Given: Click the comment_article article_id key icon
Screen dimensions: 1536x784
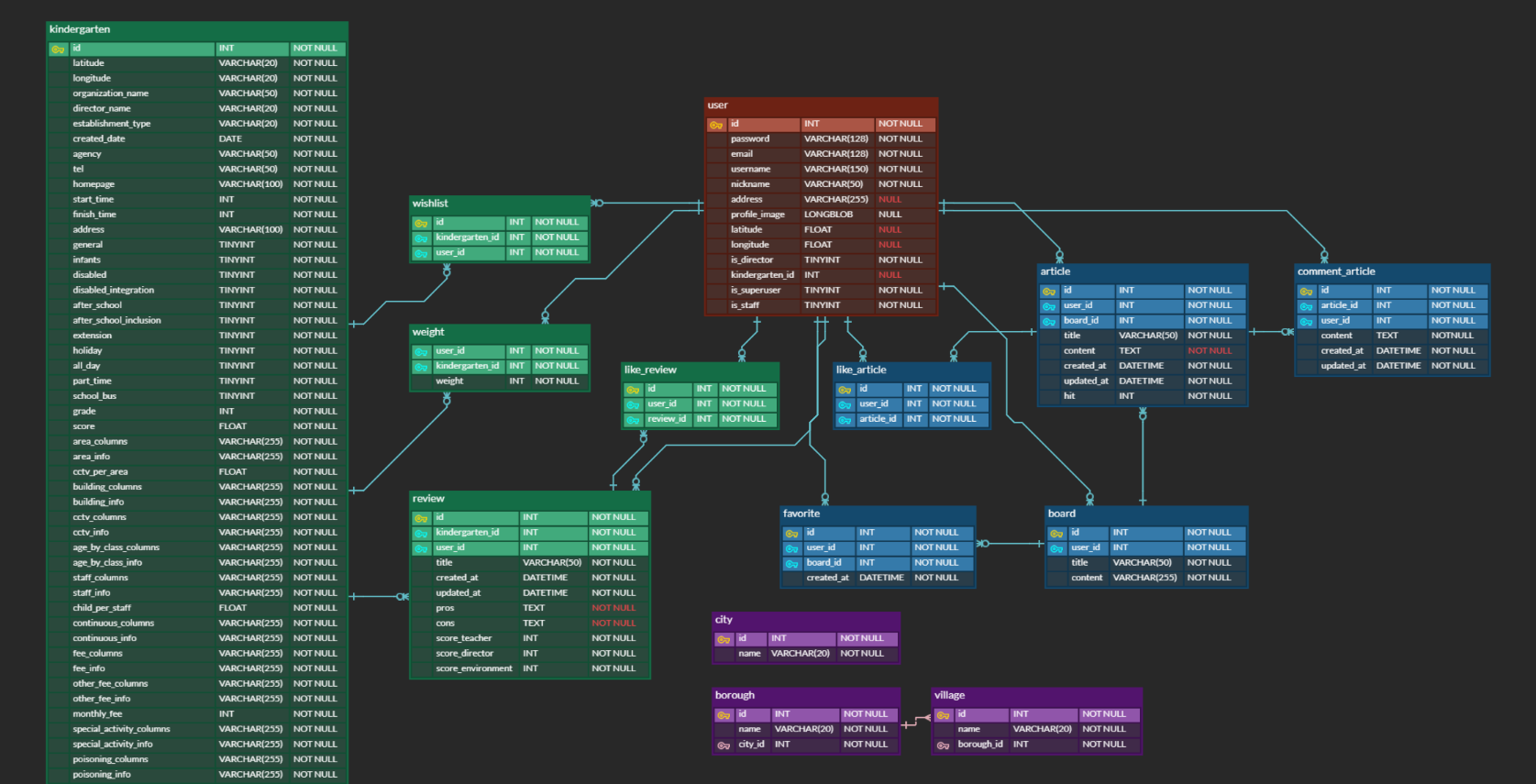Looking at the screenshot, I should tap(1306, 306).
